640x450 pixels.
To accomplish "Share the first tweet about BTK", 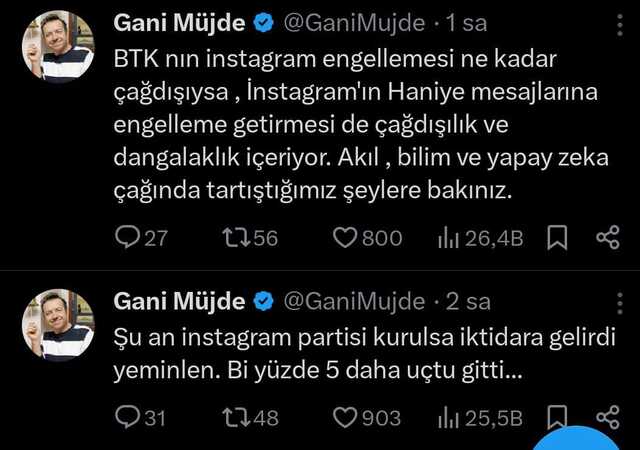I will pos(607,237).
